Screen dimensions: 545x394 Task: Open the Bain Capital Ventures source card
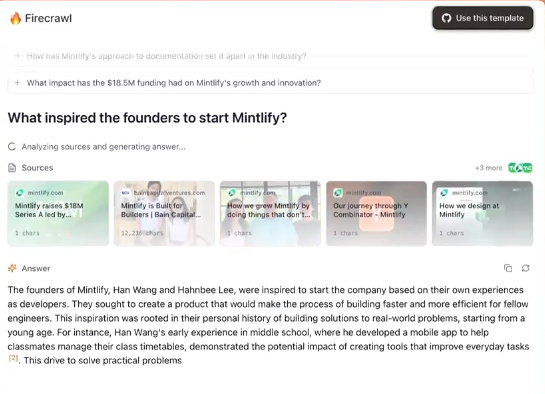(x=164, y=213)
